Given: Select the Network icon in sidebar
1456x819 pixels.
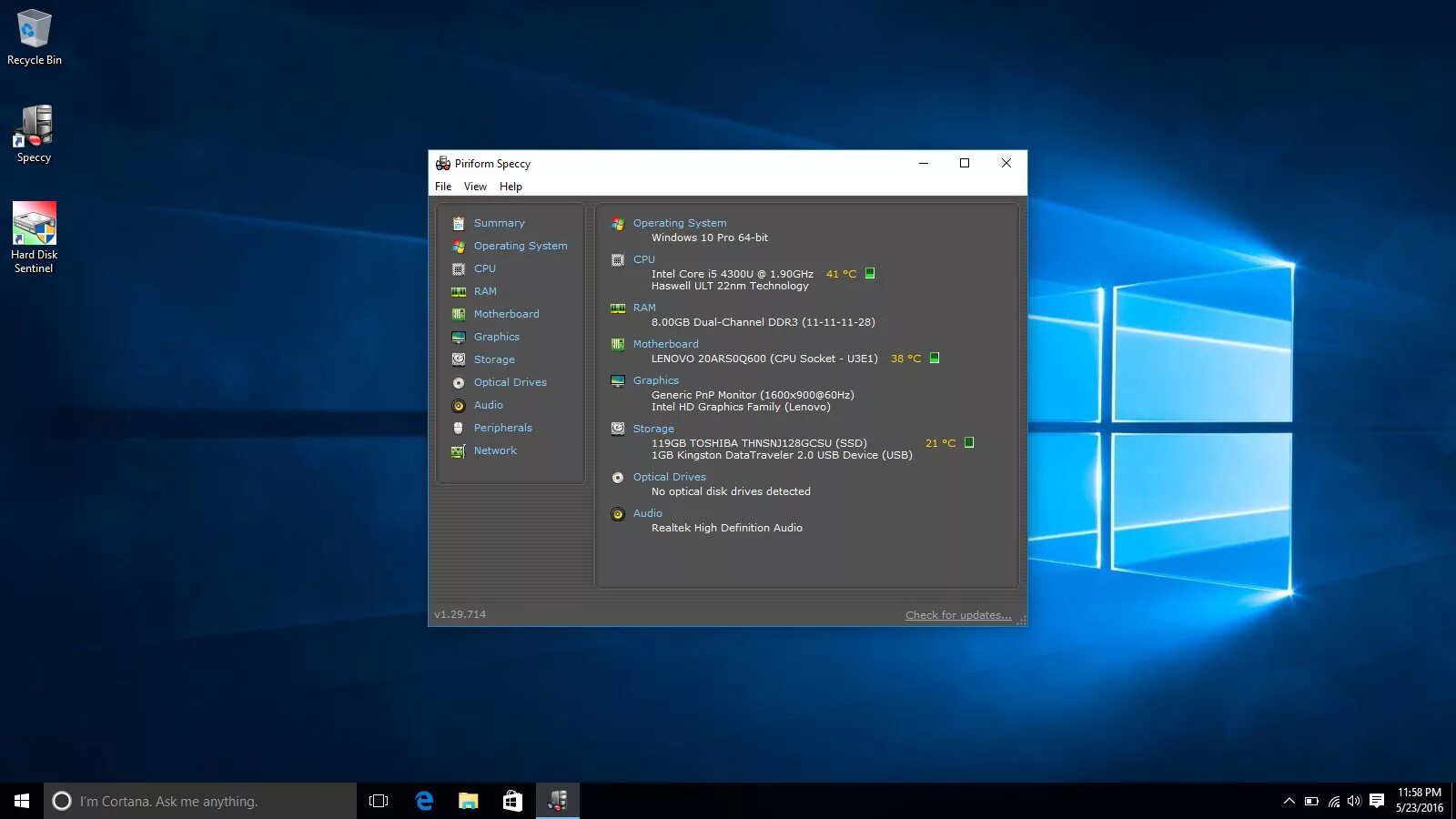Looking at the screenshot, I should tap(459, 450).
